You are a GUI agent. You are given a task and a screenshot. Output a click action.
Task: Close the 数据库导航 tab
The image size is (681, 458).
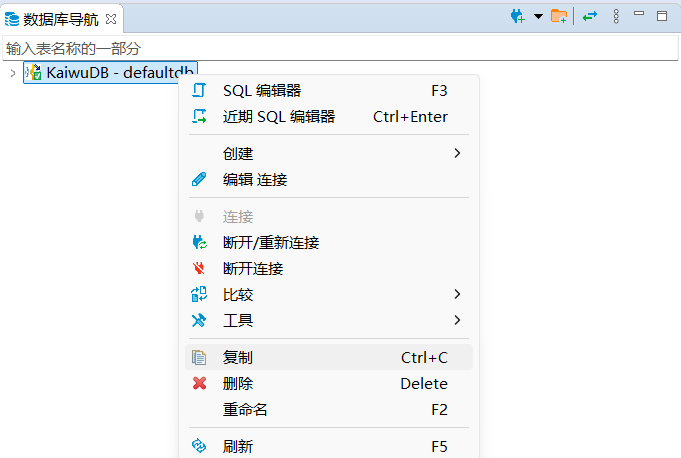(111, 18)
